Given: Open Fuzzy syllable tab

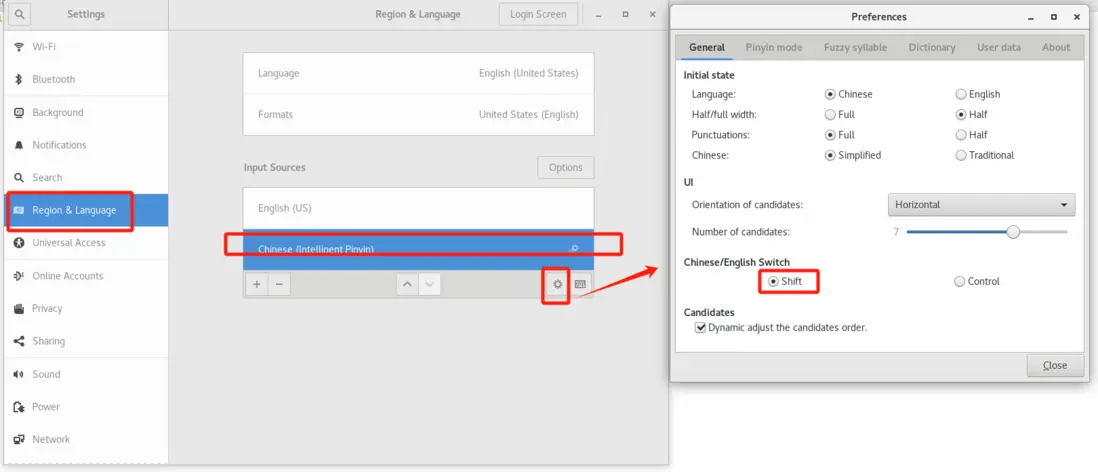Looking at the screenshot, I should tap(855, 48).
